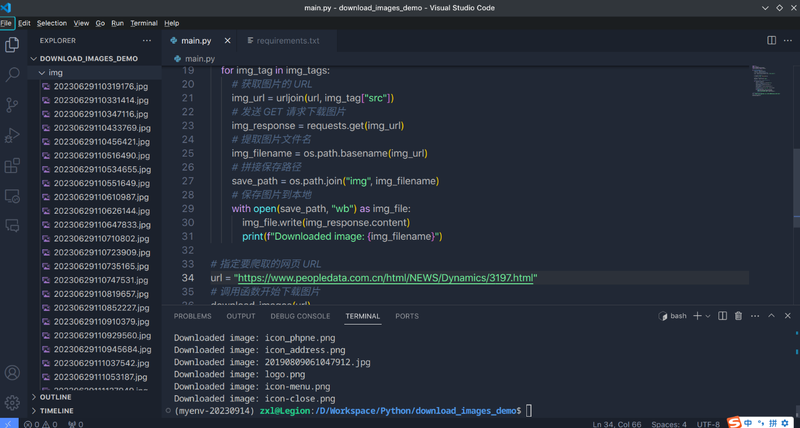Screen dimensions: 800x428
Task: Open the Terminal menu
Action: point(144,23)
